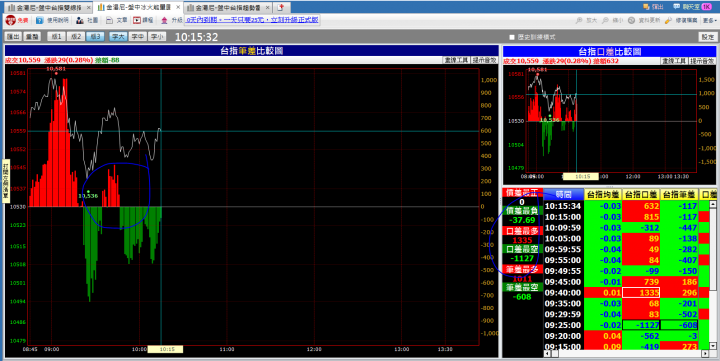Click 畫線工具 on the 筆差 chart
This screenshot has height=361, width=720.
[456, 60]
